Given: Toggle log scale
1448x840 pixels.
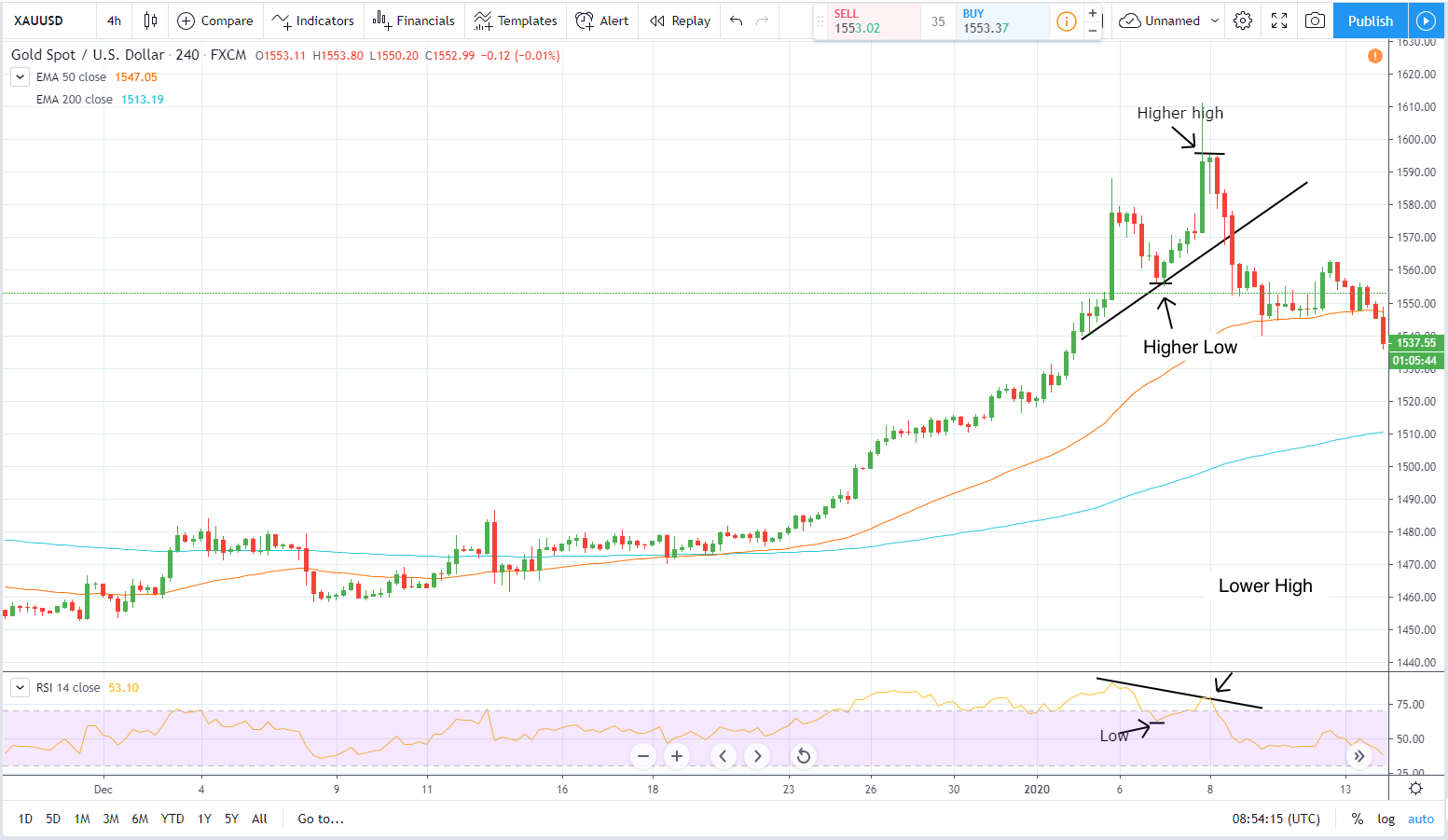Looking at the screenshot, I should point(1386,819).
